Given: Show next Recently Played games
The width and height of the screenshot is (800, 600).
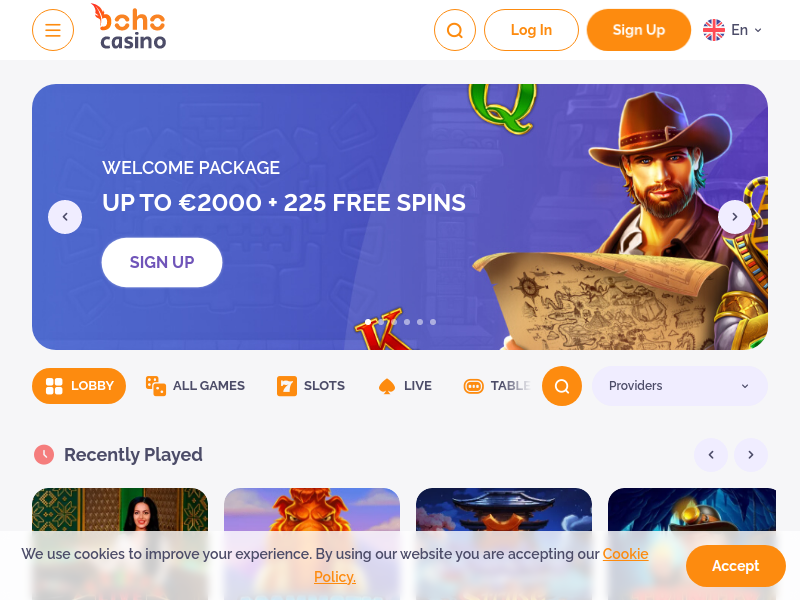Looking at the screenshot, I should point(751,455).
